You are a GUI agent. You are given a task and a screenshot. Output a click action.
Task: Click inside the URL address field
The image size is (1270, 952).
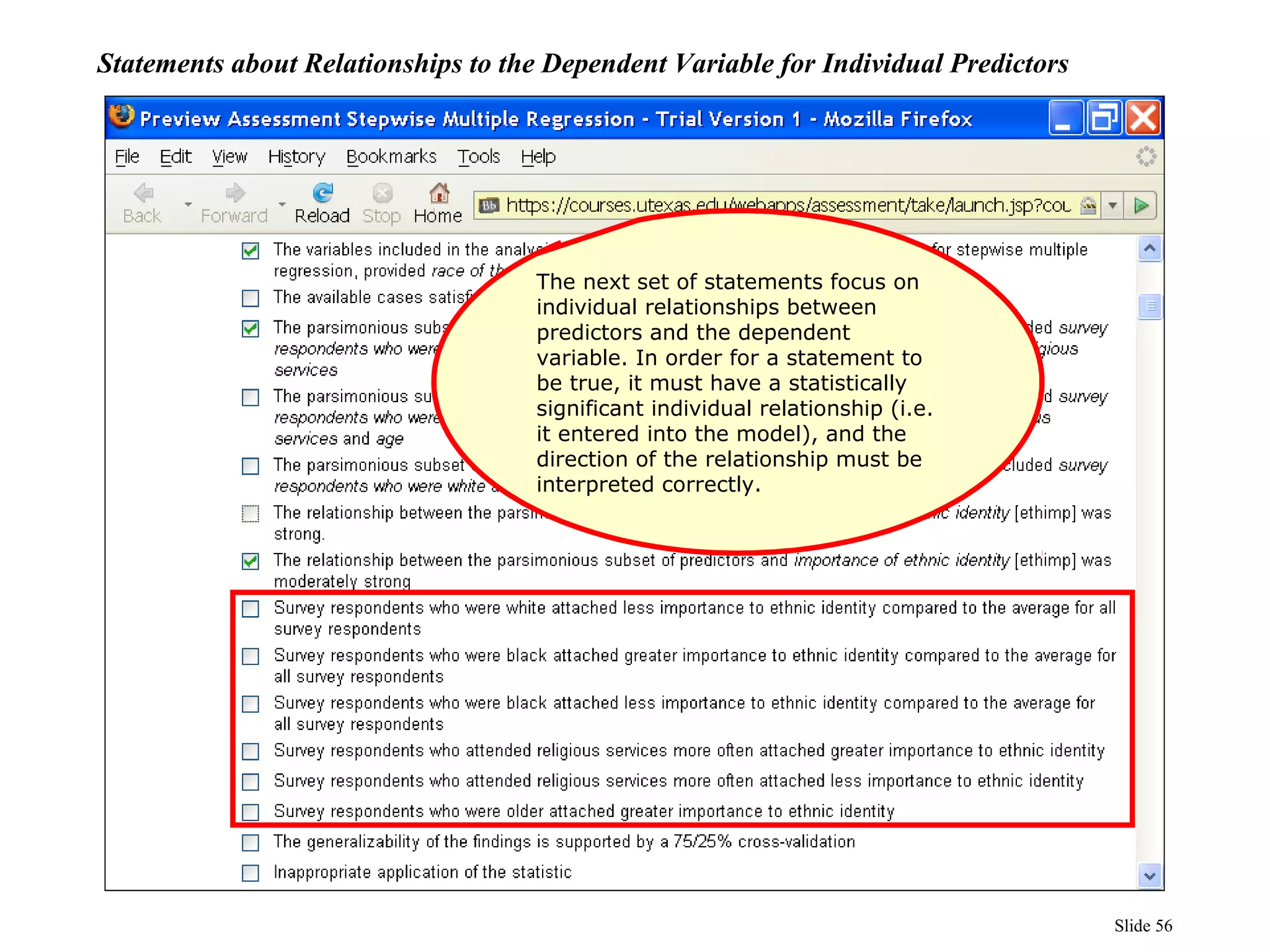coord(788,205)
